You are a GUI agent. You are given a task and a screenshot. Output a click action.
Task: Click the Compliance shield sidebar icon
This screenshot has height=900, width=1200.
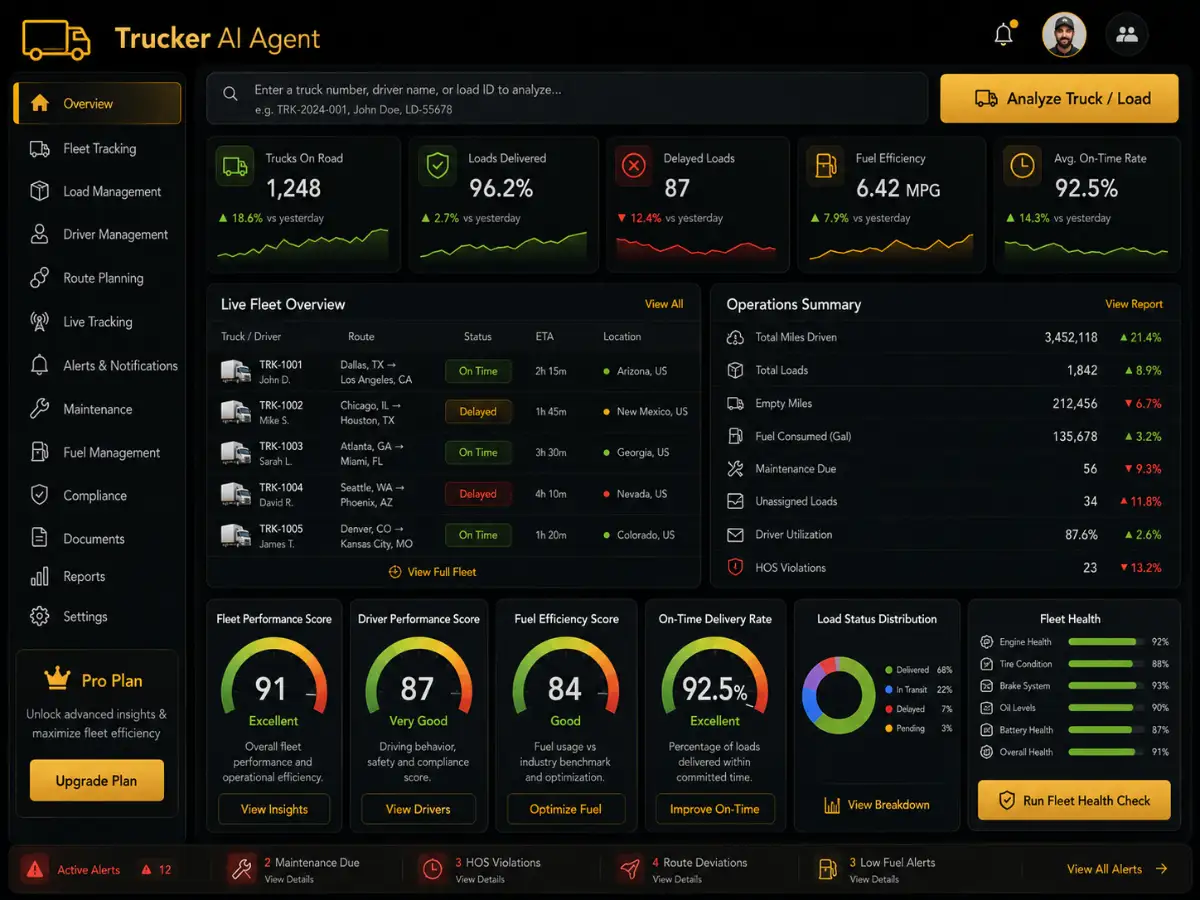[40, 495]
